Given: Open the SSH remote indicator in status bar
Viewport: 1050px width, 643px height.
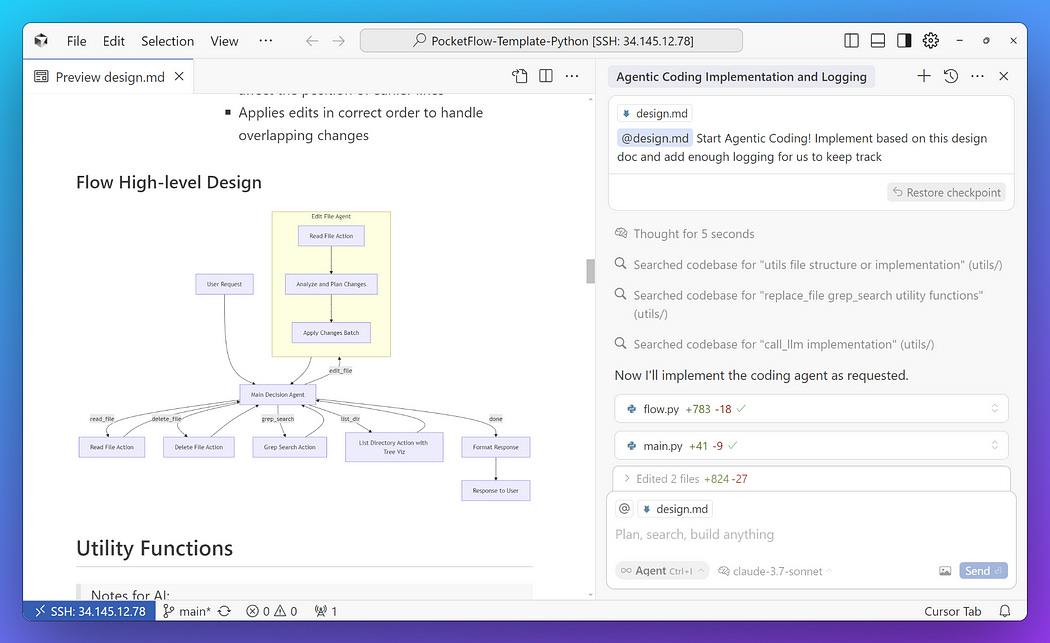Looking at the screenshot, I should tap(88, 611).
